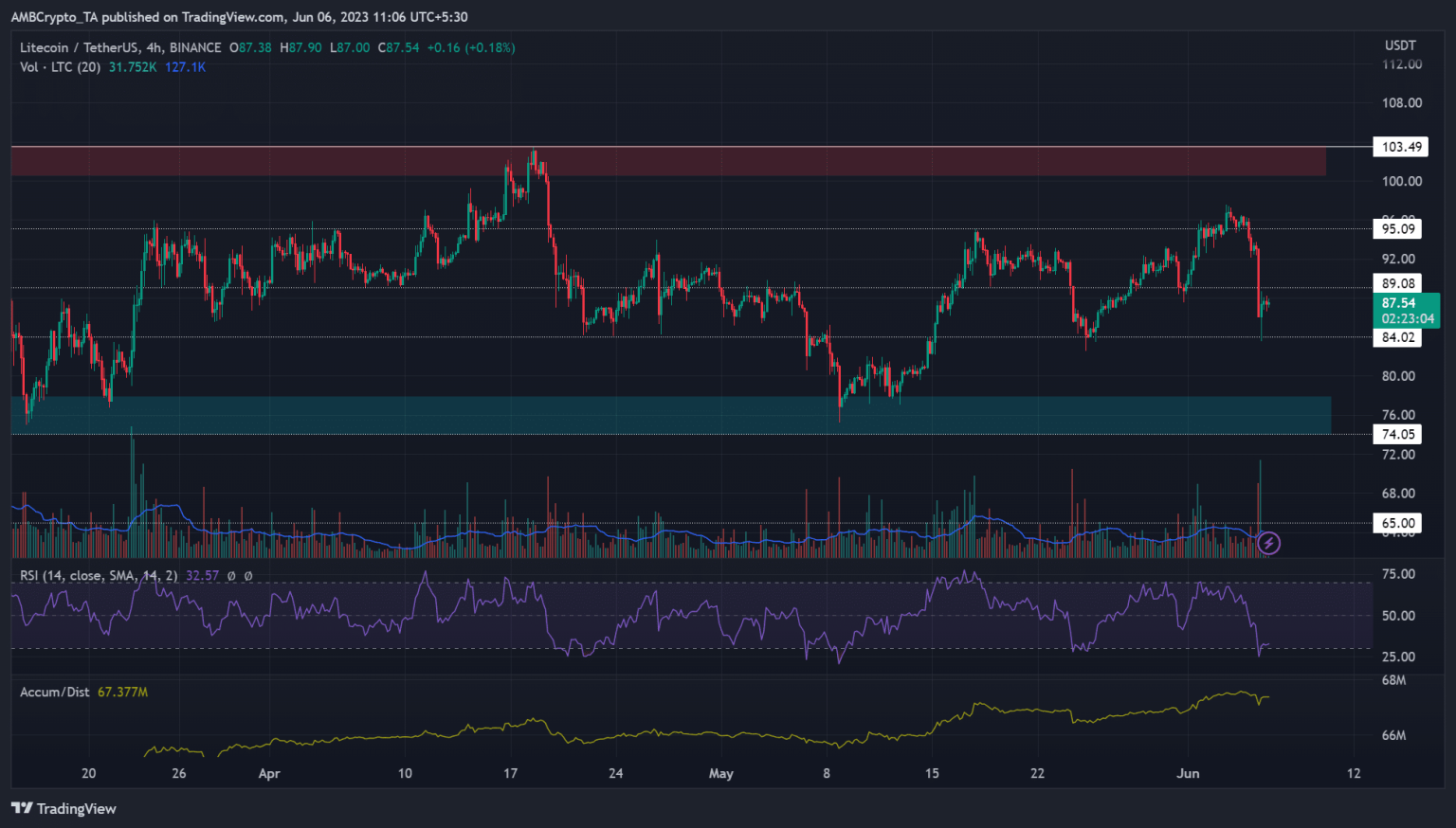Click the second ø symbol beside RSI value
The image size is (1456, 828).
(x=248, y=575)
